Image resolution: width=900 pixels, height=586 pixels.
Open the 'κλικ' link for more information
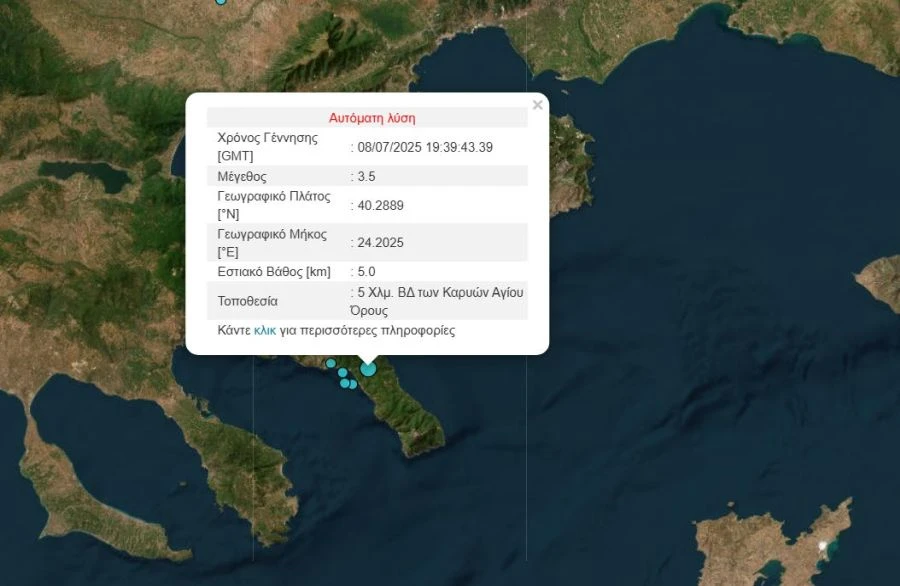coord(264,330)
